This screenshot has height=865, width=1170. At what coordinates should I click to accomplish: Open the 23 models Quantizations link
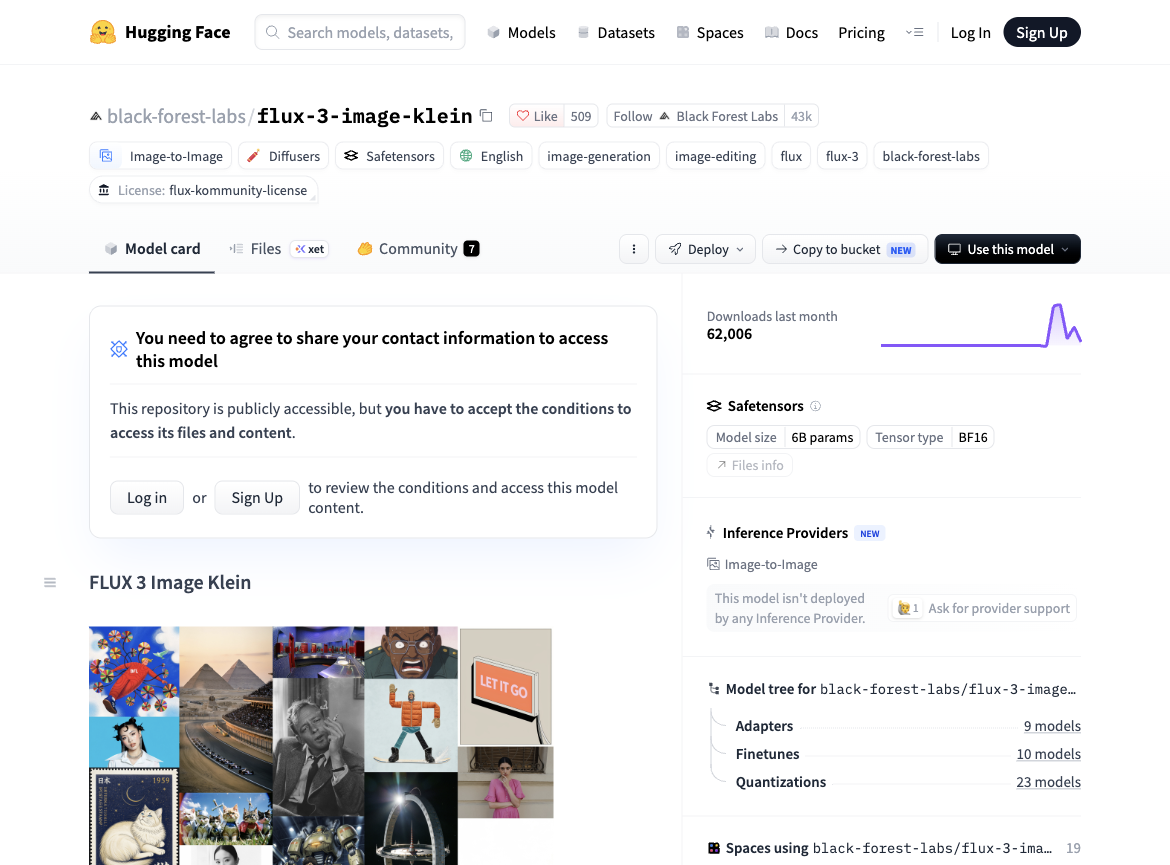click(x=1048, y=781)
